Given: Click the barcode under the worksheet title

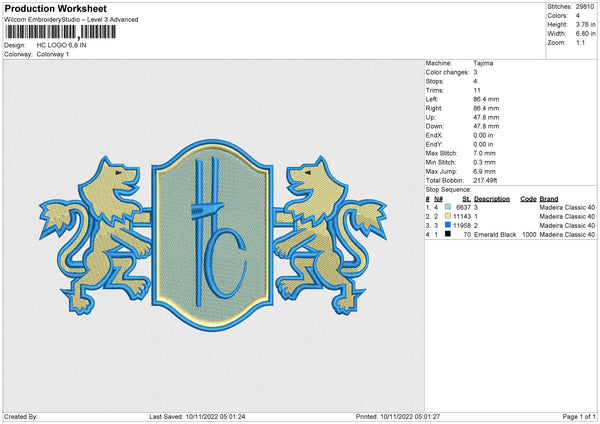Looking at the screenshot, I should [60, 32].
